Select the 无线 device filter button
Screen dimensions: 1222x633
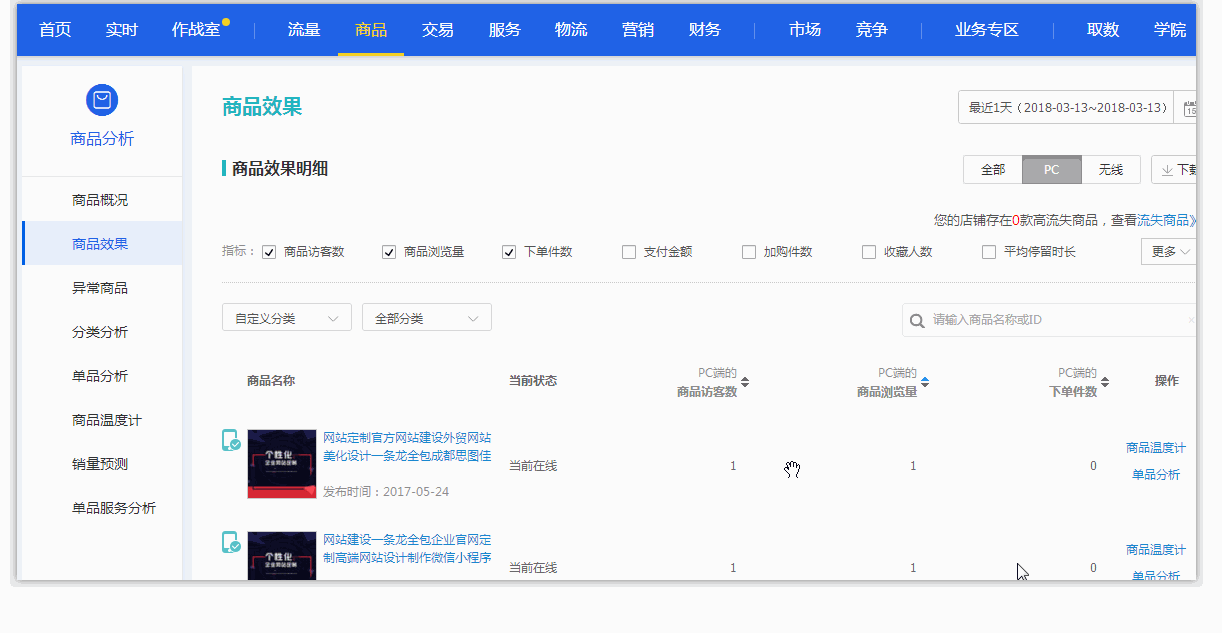point(1111,170)
